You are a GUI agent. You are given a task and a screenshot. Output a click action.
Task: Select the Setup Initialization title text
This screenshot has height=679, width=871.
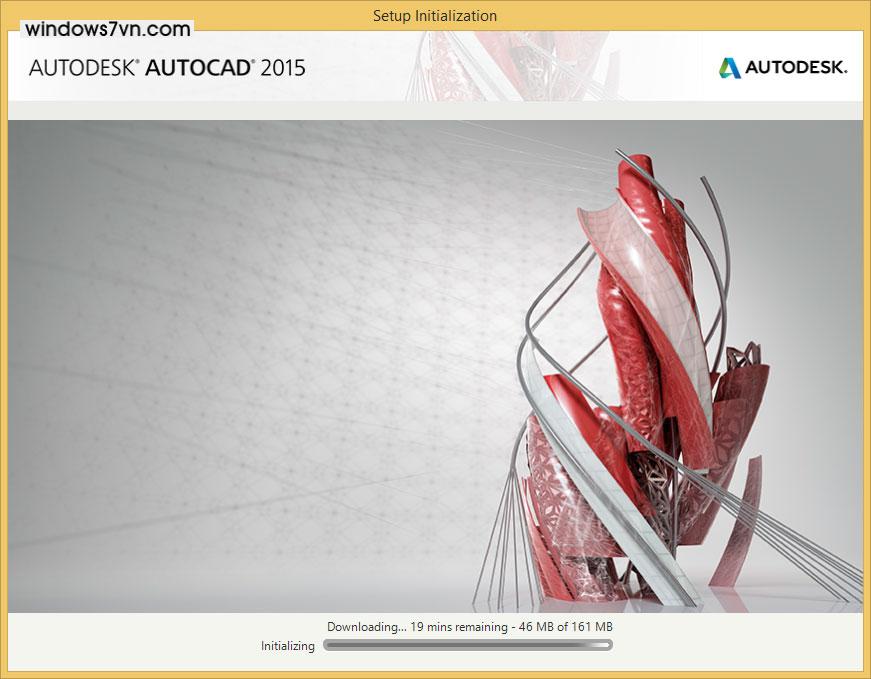point(435,16)
